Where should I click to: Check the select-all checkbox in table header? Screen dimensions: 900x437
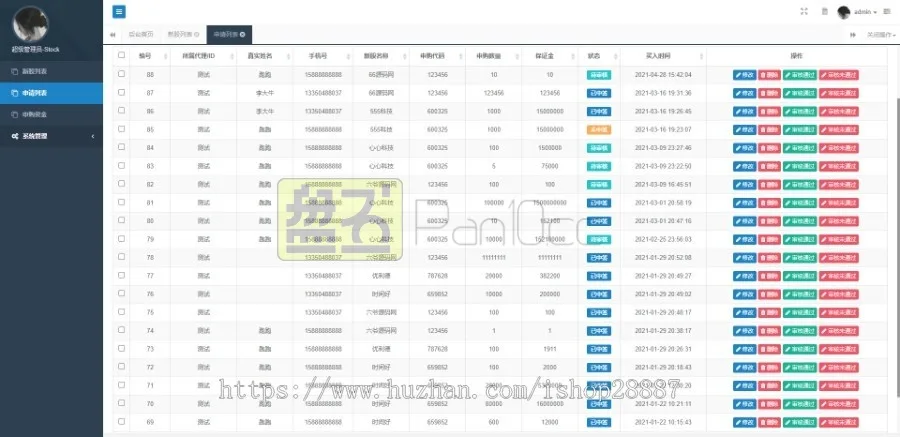tap(121, 55)
